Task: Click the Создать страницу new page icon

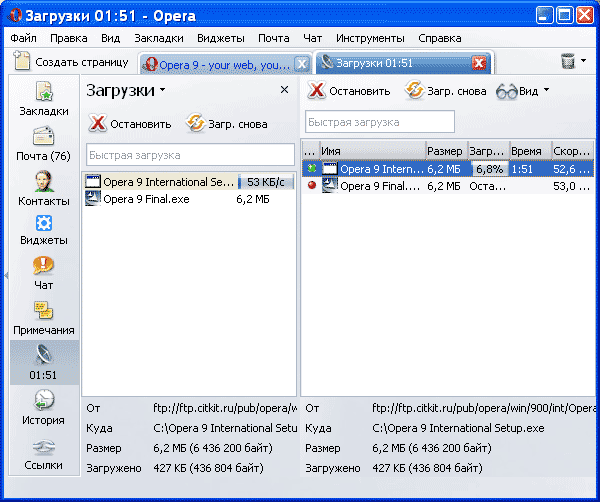Action: point(22,61)
